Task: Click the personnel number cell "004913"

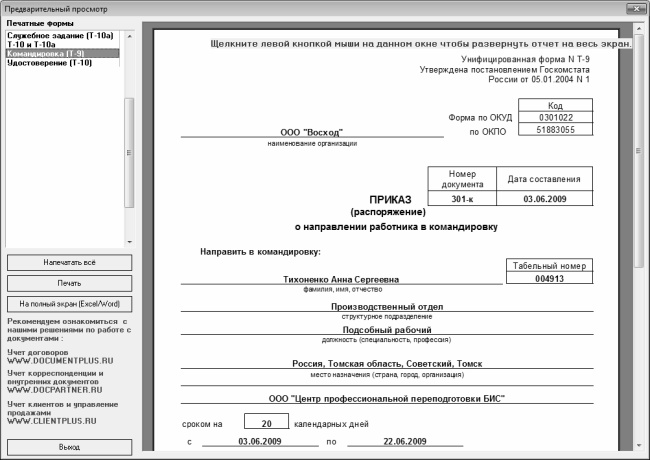Action: (551, 280)
